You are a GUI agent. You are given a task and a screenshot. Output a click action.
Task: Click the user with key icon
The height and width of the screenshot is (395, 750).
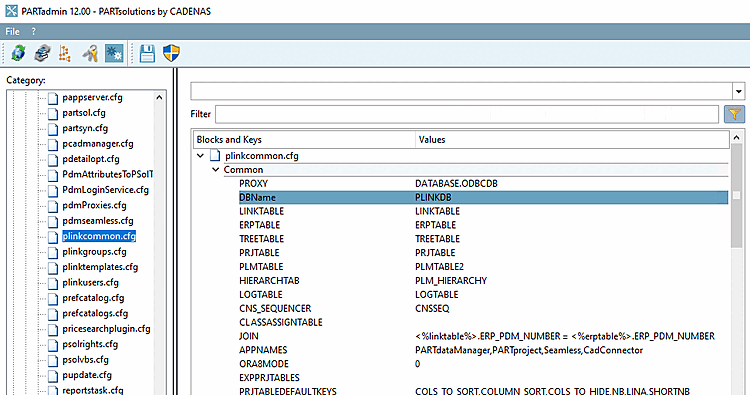90,53
